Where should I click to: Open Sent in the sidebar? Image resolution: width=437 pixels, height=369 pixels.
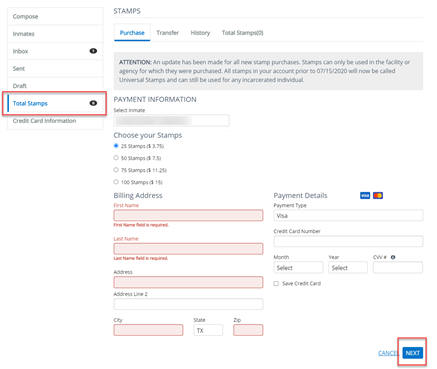coord(55,68)
